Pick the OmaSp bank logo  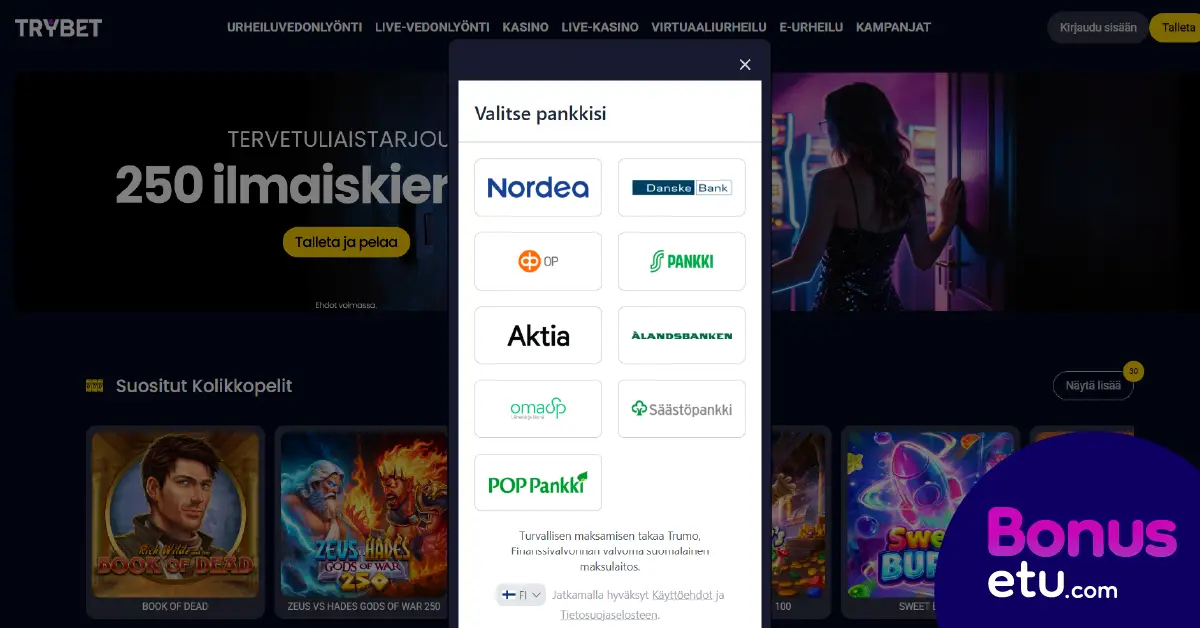[538, 409]
